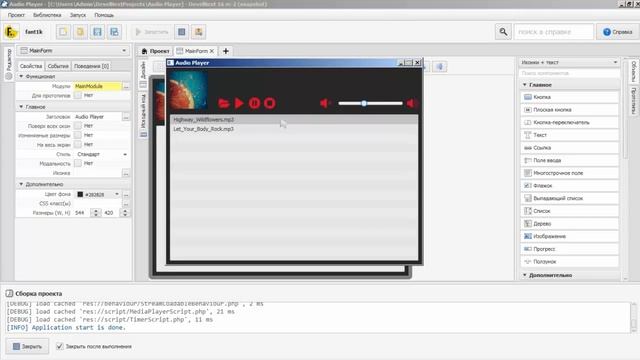The image size is (640, 360).
Task: Click the Закрыть button in build panel
Action: (27, 346)
